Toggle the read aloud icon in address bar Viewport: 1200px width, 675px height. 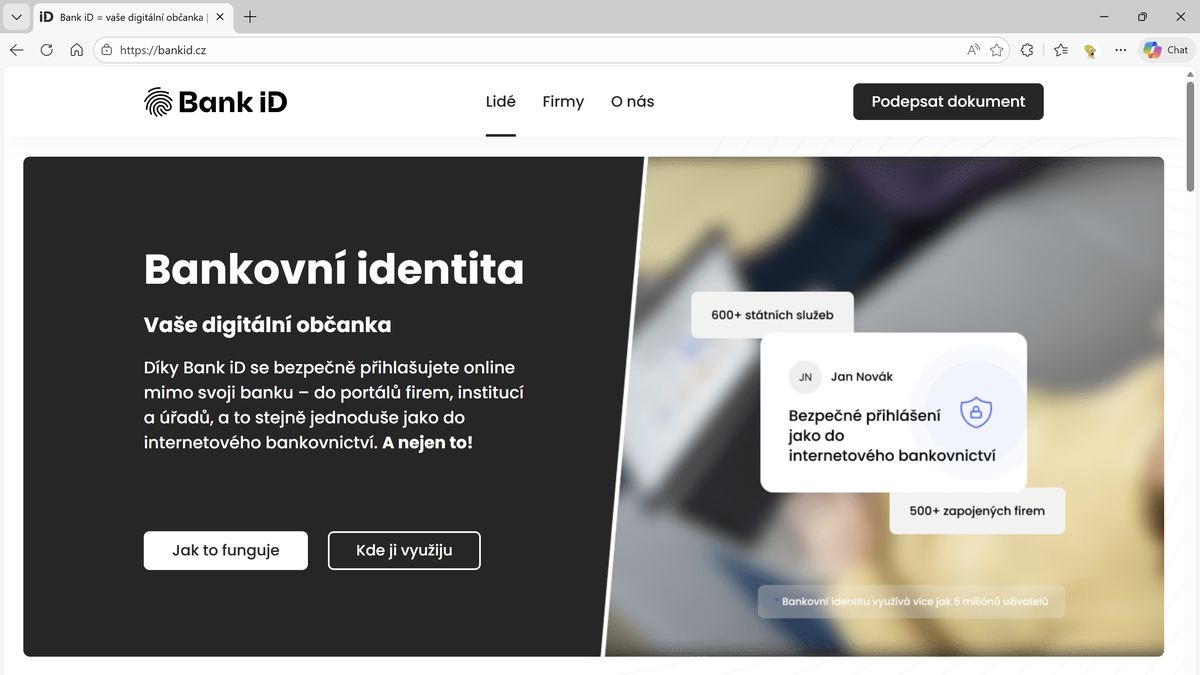[x=973, y=50]
